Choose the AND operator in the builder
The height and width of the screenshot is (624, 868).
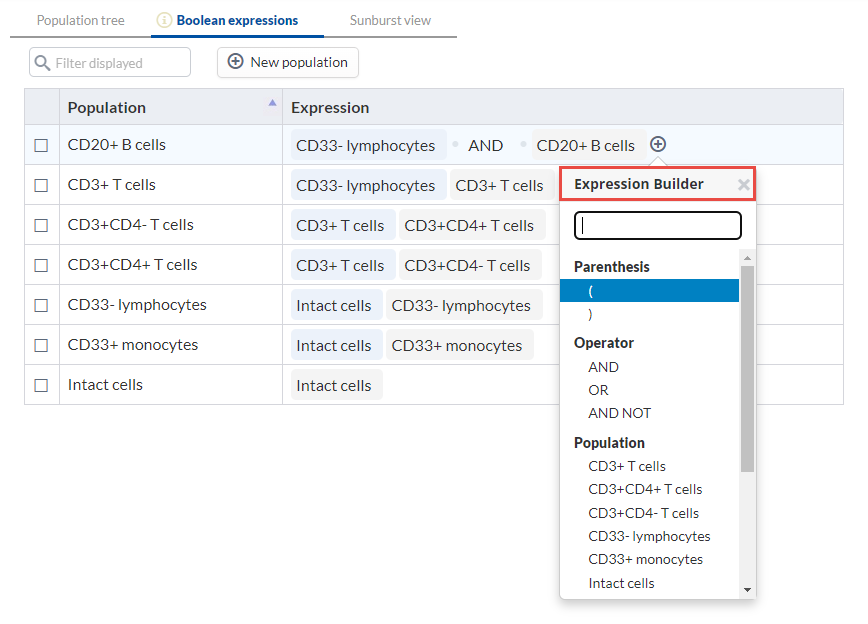(603, 367)
